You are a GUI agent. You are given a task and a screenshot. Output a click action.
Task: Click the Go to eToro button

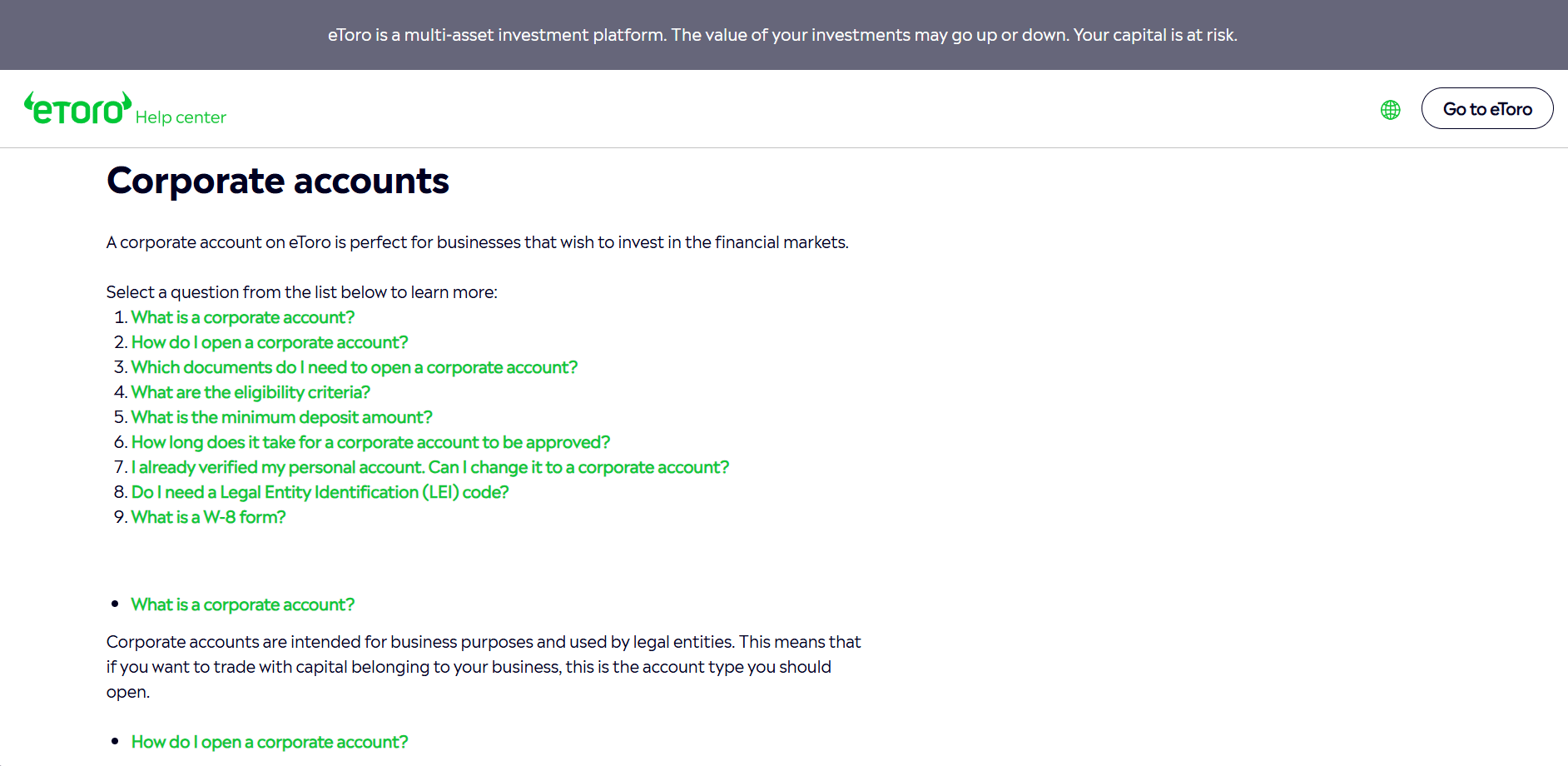[1486, 108]
